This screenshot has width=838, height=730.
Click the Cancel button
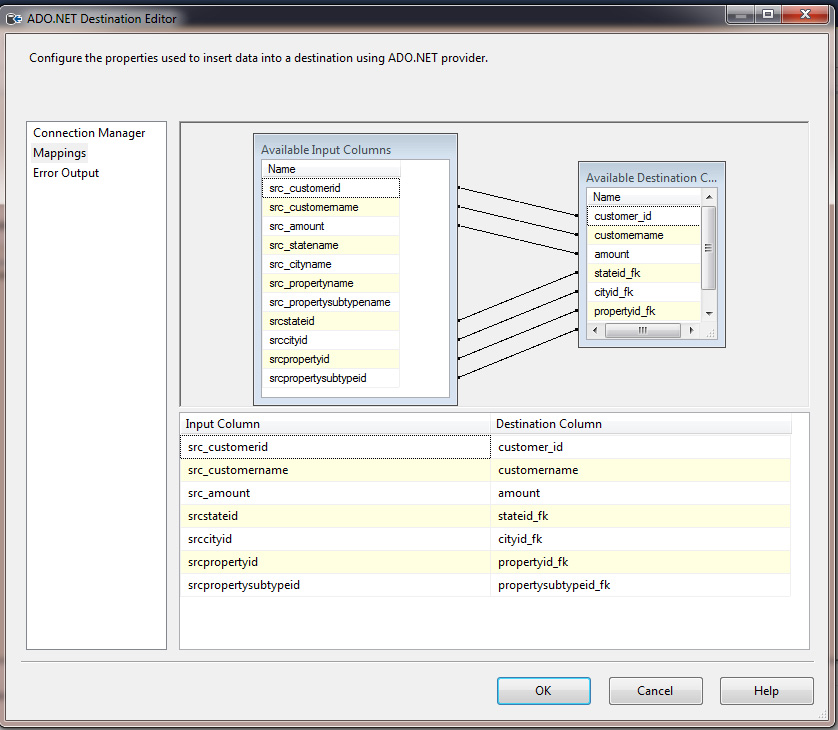(x=655, y=691)
